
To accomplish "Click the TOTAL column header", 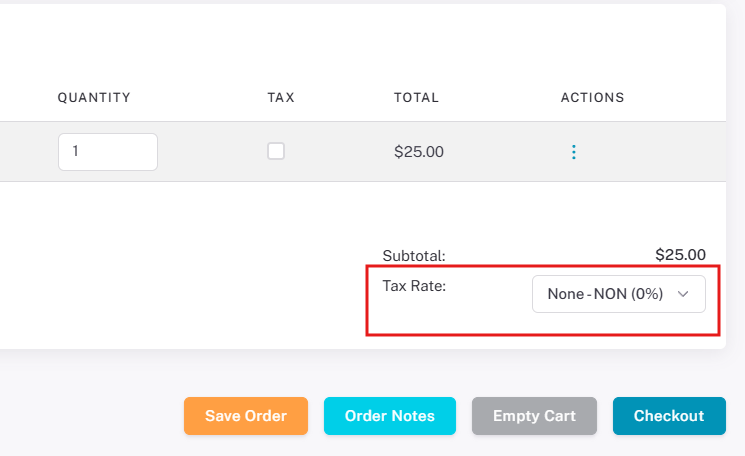I will [416, 97].
